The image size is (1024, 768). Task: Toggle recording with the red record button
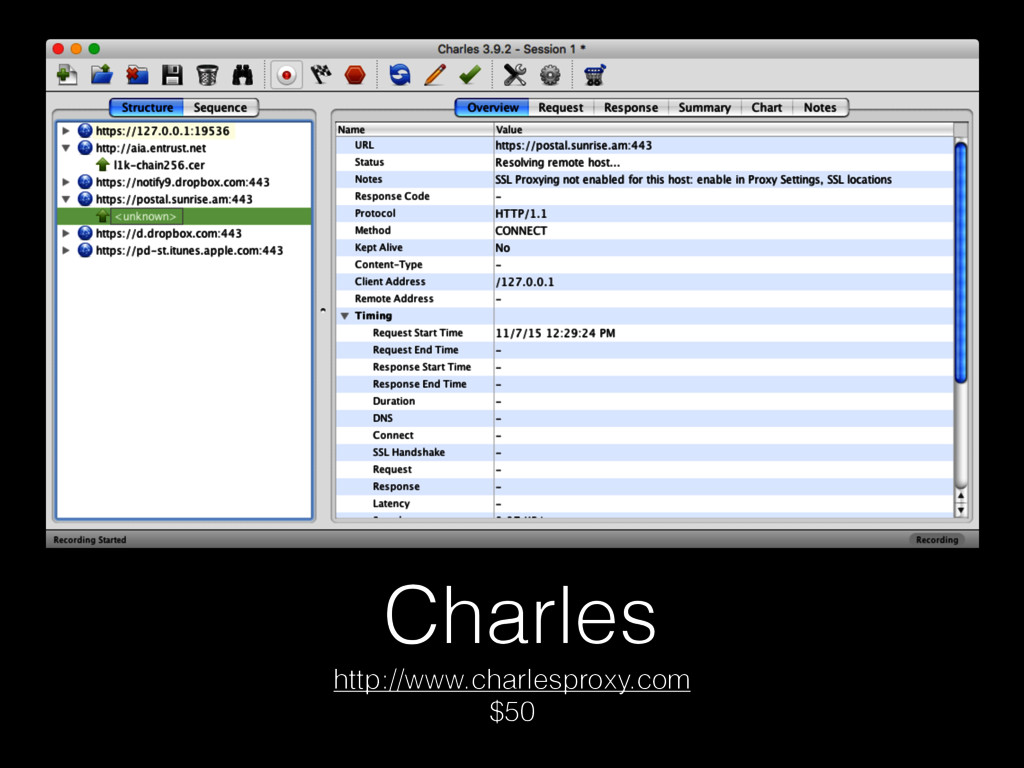(x=286, y=75)
